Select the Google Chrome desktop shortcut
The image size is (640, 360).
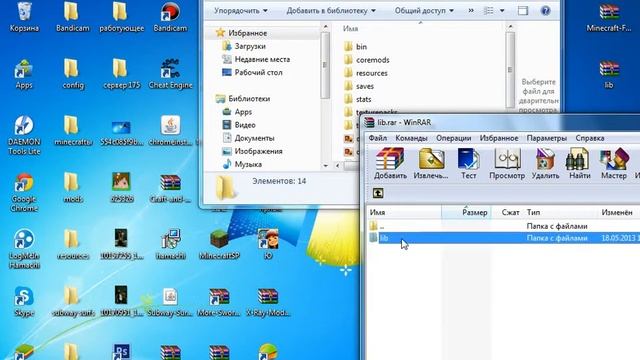pyautogui.click(x=24, y=192)
